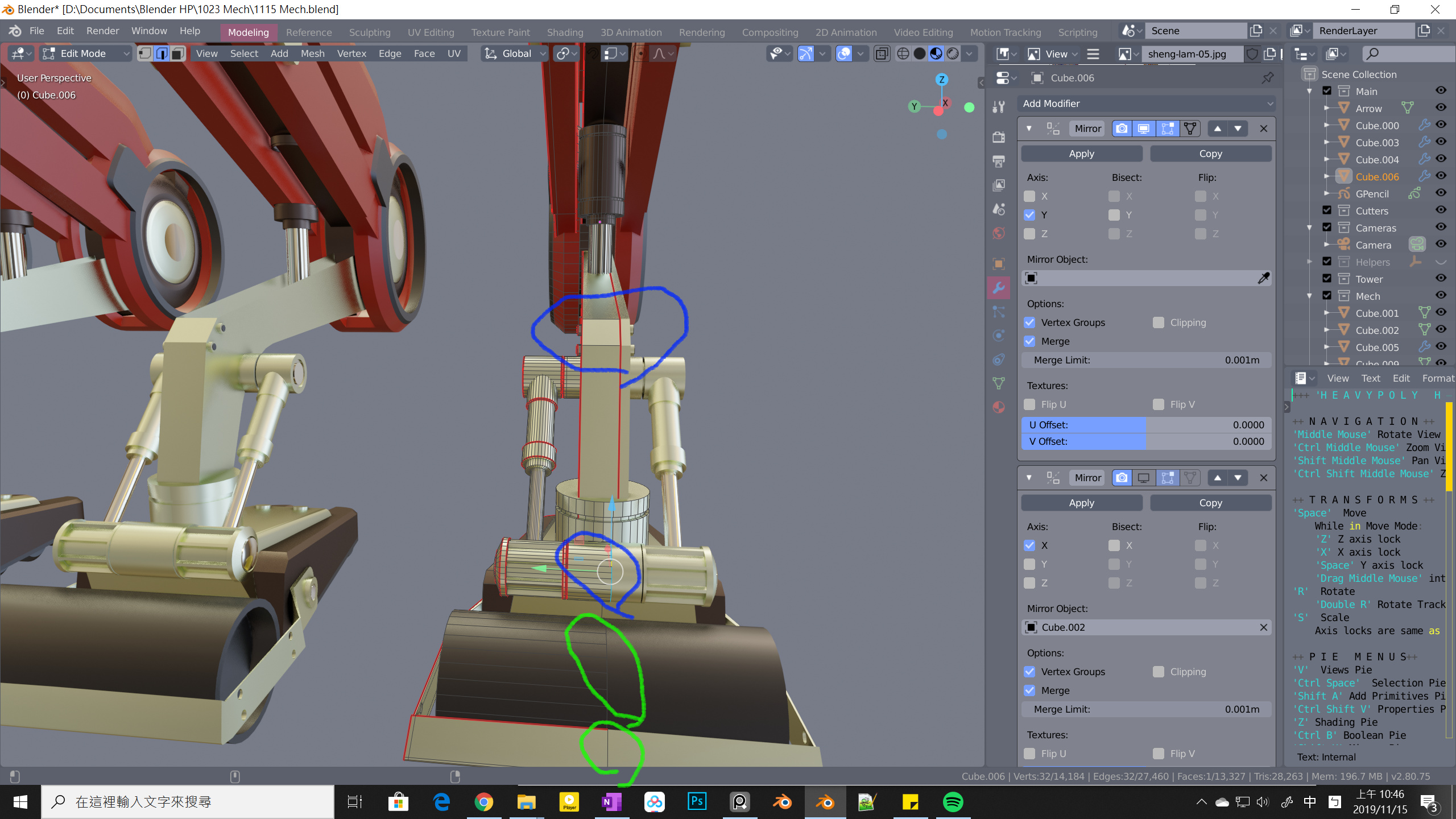Toggle second Mirror viewport display icon
This screenshot has height=819, width=1456.
(1143, 478)
